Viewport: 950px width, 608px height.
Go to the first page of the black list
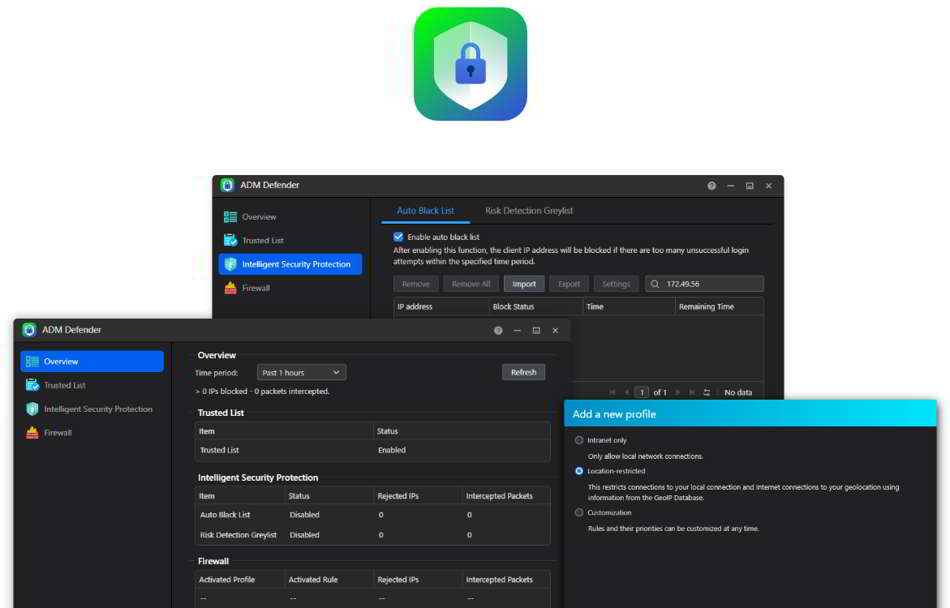pos(612,392)
